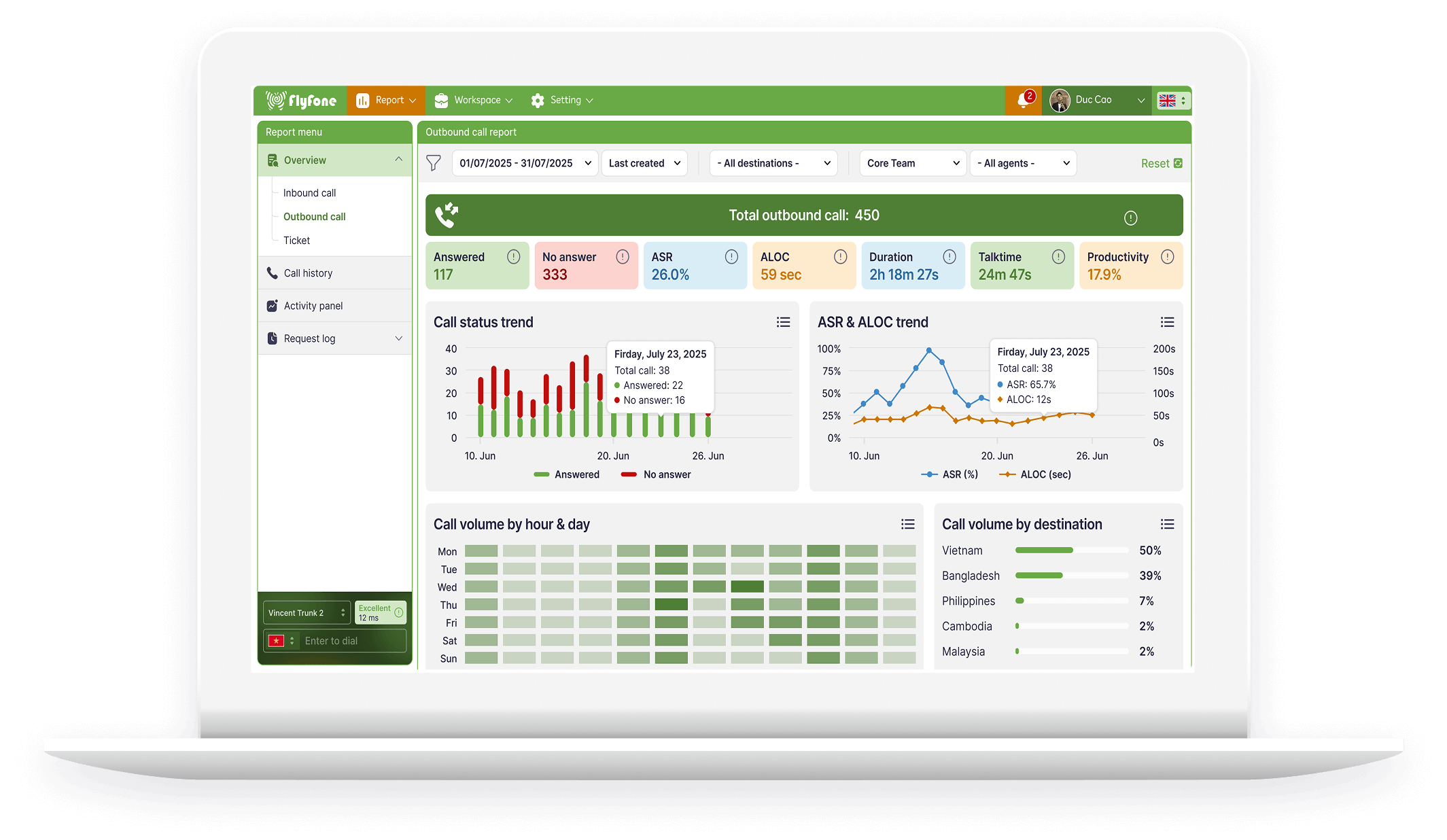1447x840 pixels.
Task: Open the notifications bell
Action: click(x=1024, y=100)
